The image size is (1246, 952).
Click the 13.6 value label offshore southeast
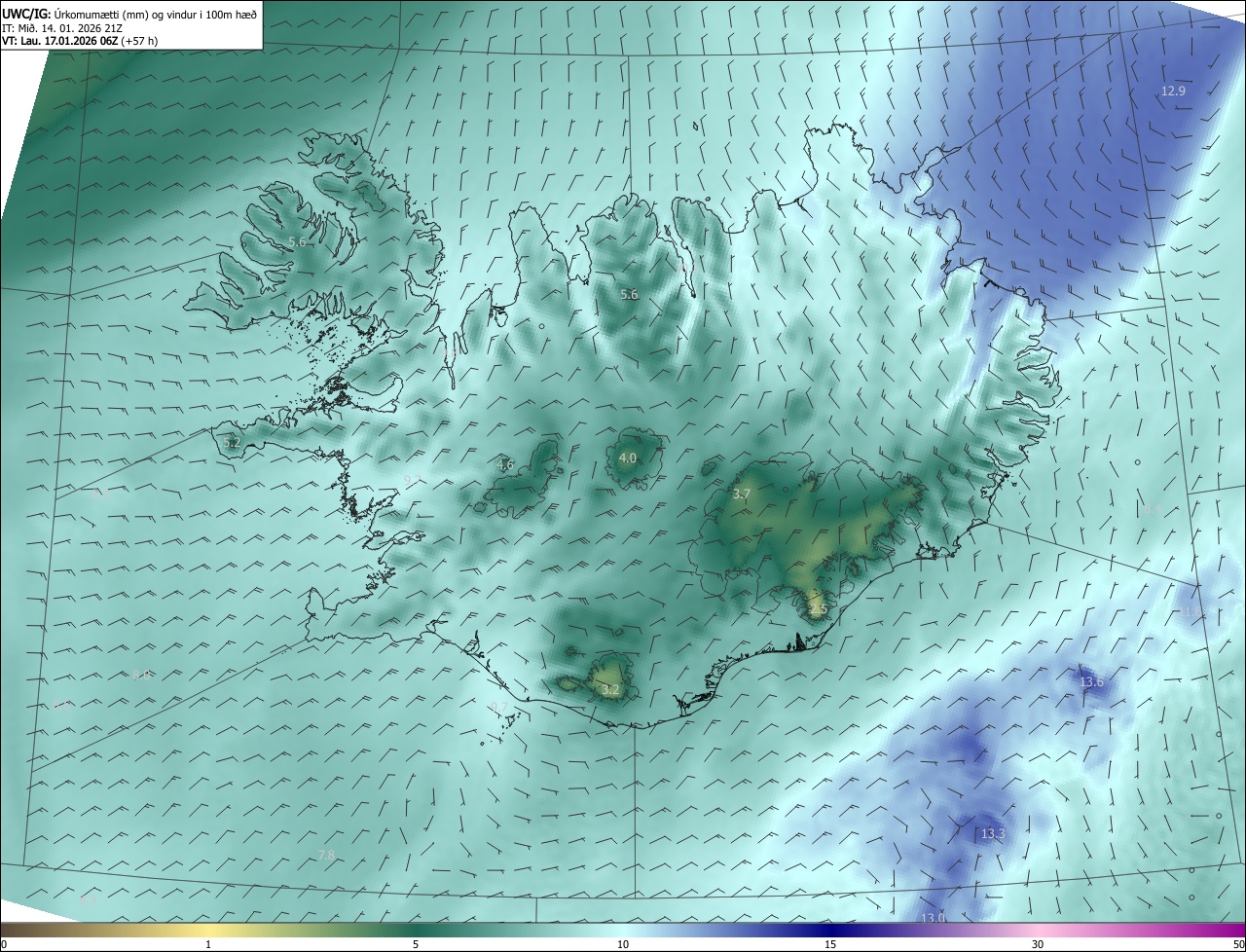[x=1091, y=681]
